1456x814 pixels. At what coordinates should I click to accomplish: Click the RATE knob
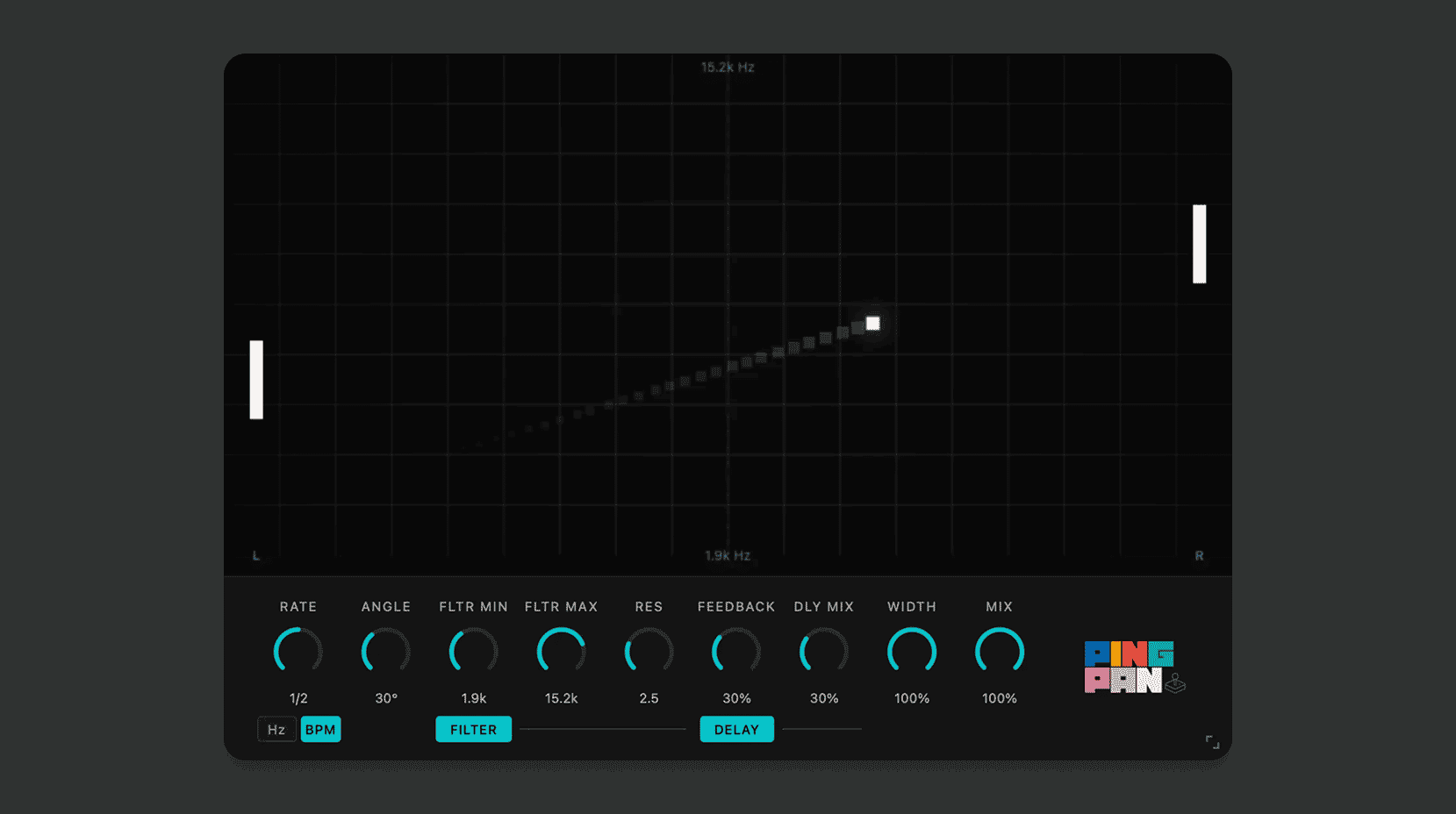[x=298, y=652]
